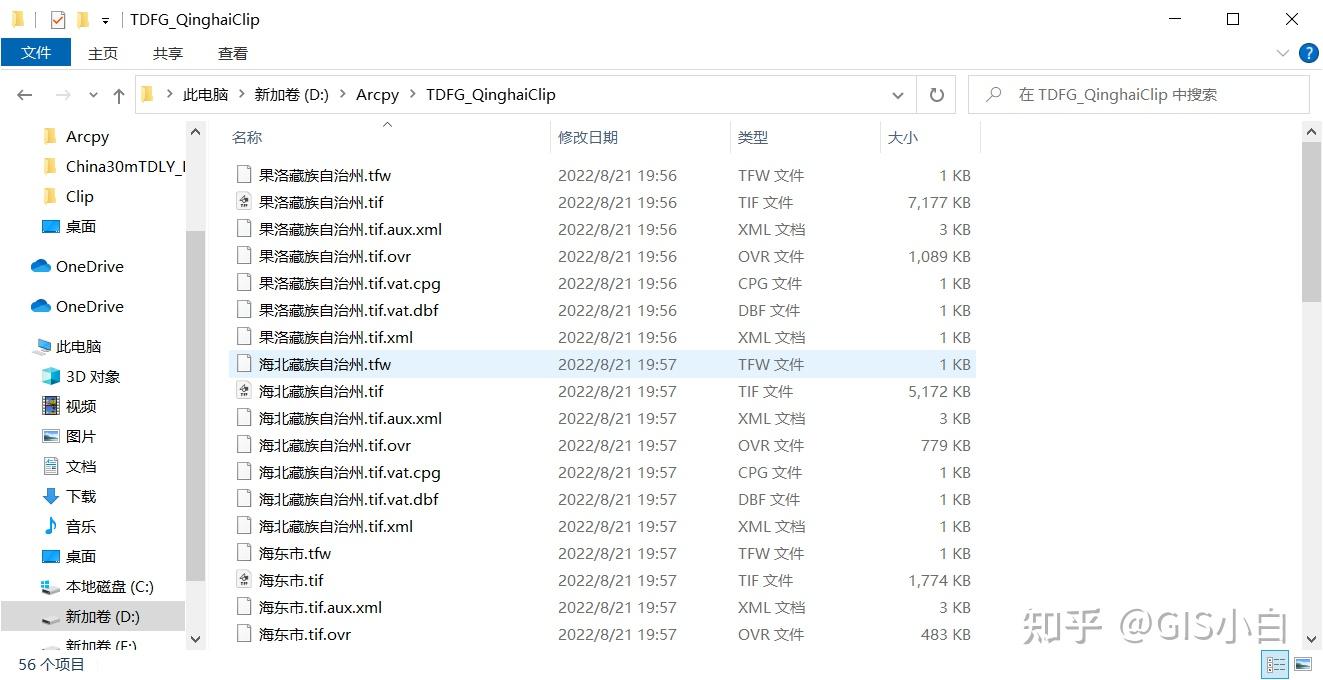Click the file icon of 海北藏族自治州.tif.vat.dbf
Viewport: 1323px width, 680px height.
(243, 499)
